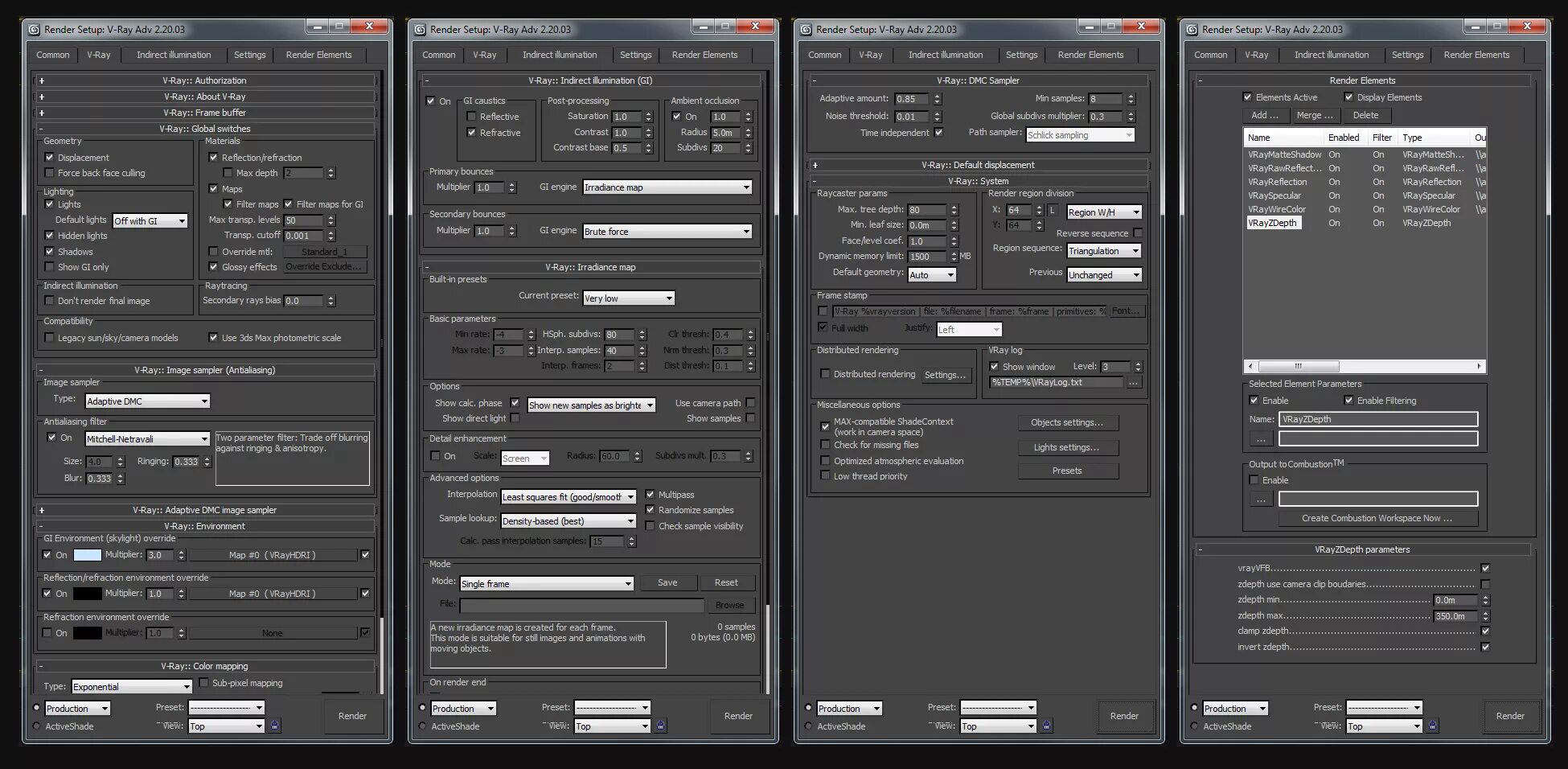This screenshot has width=1568, height=769.
Task: Click Add ... button for render elements
Action: click(1265, 115)
